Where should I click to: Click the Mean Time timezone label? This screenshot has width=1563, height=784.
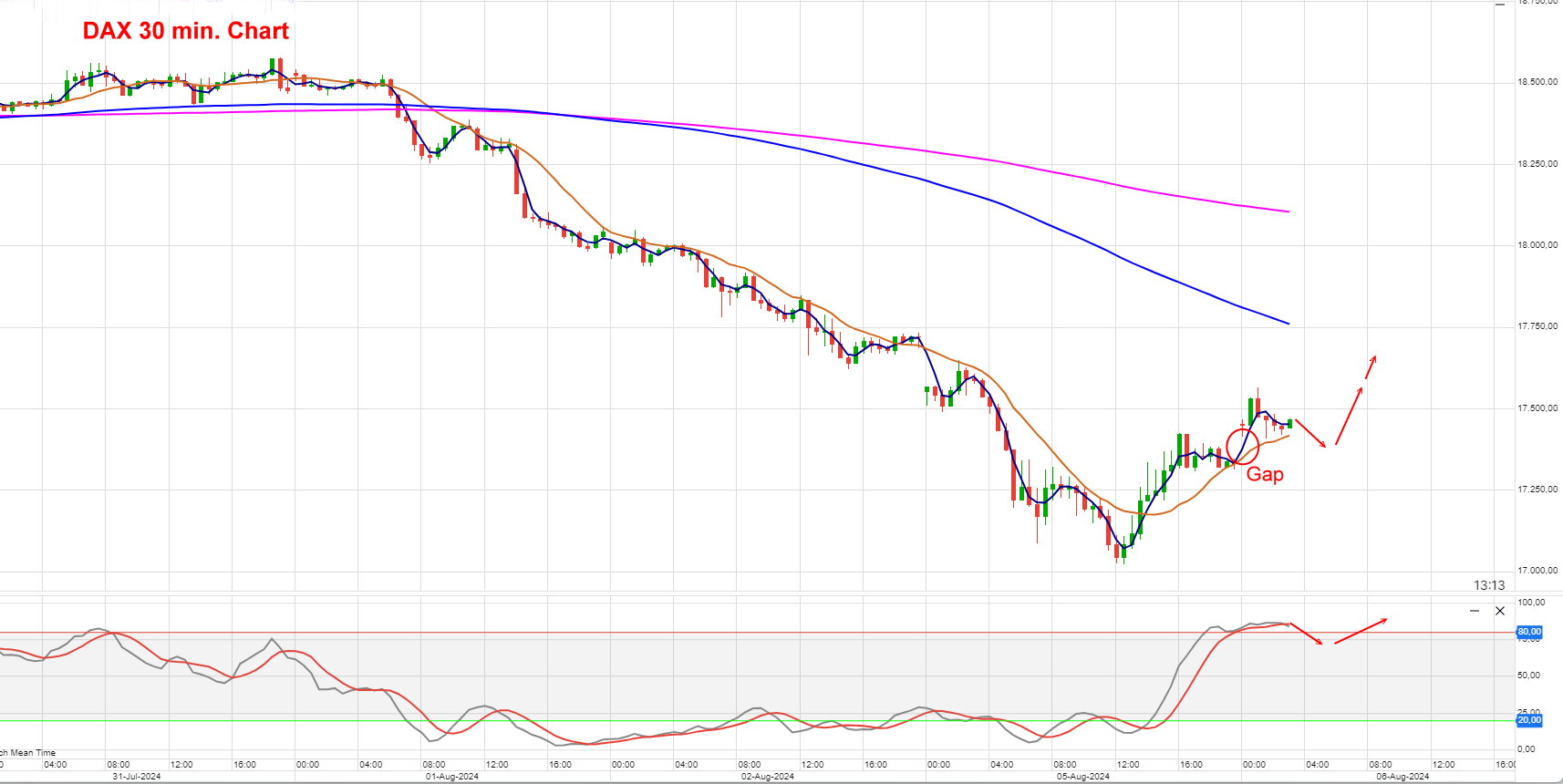tap(28, 753)
